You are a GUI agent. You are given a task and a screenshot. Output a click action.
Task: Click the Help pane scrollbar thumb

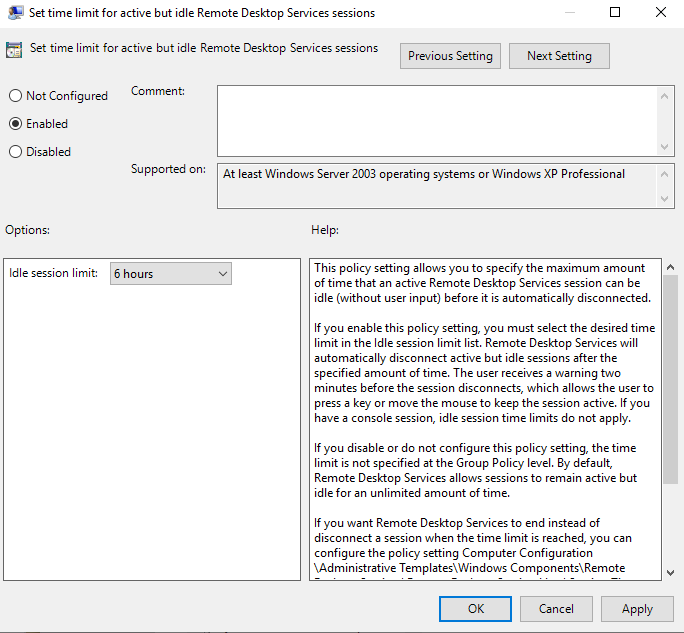coord(670,380)
